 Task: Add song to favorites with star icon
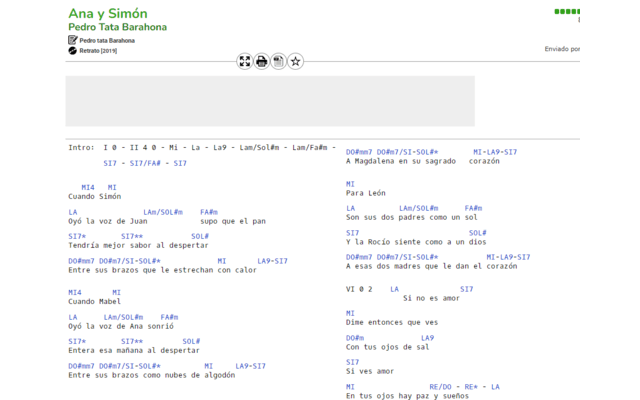(x=296, y=62)
